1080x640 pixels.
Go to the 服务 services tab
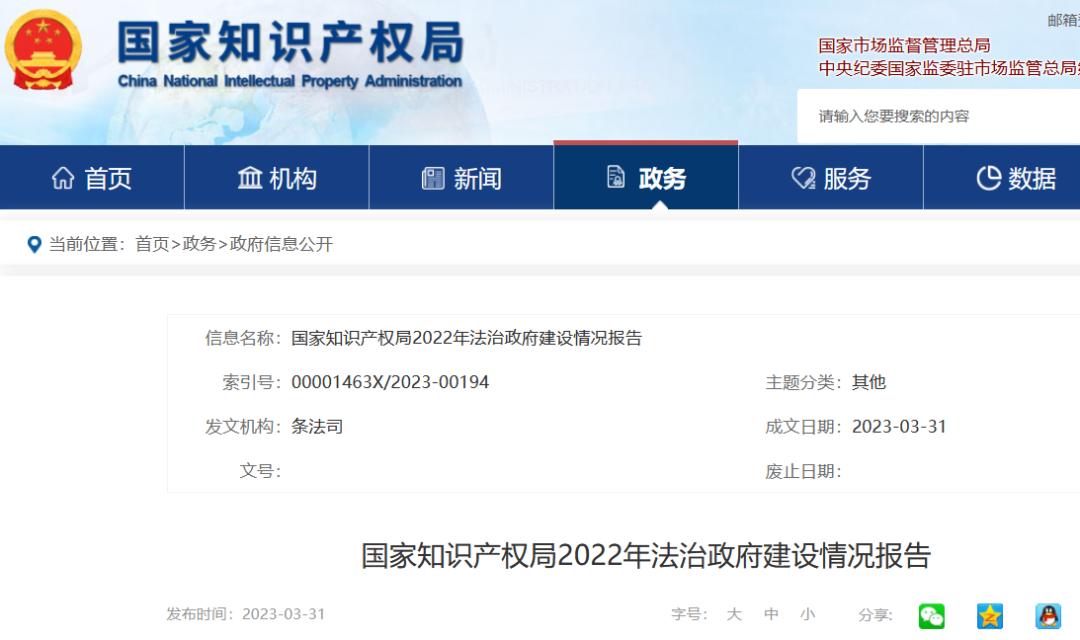[x=831, y=179]
